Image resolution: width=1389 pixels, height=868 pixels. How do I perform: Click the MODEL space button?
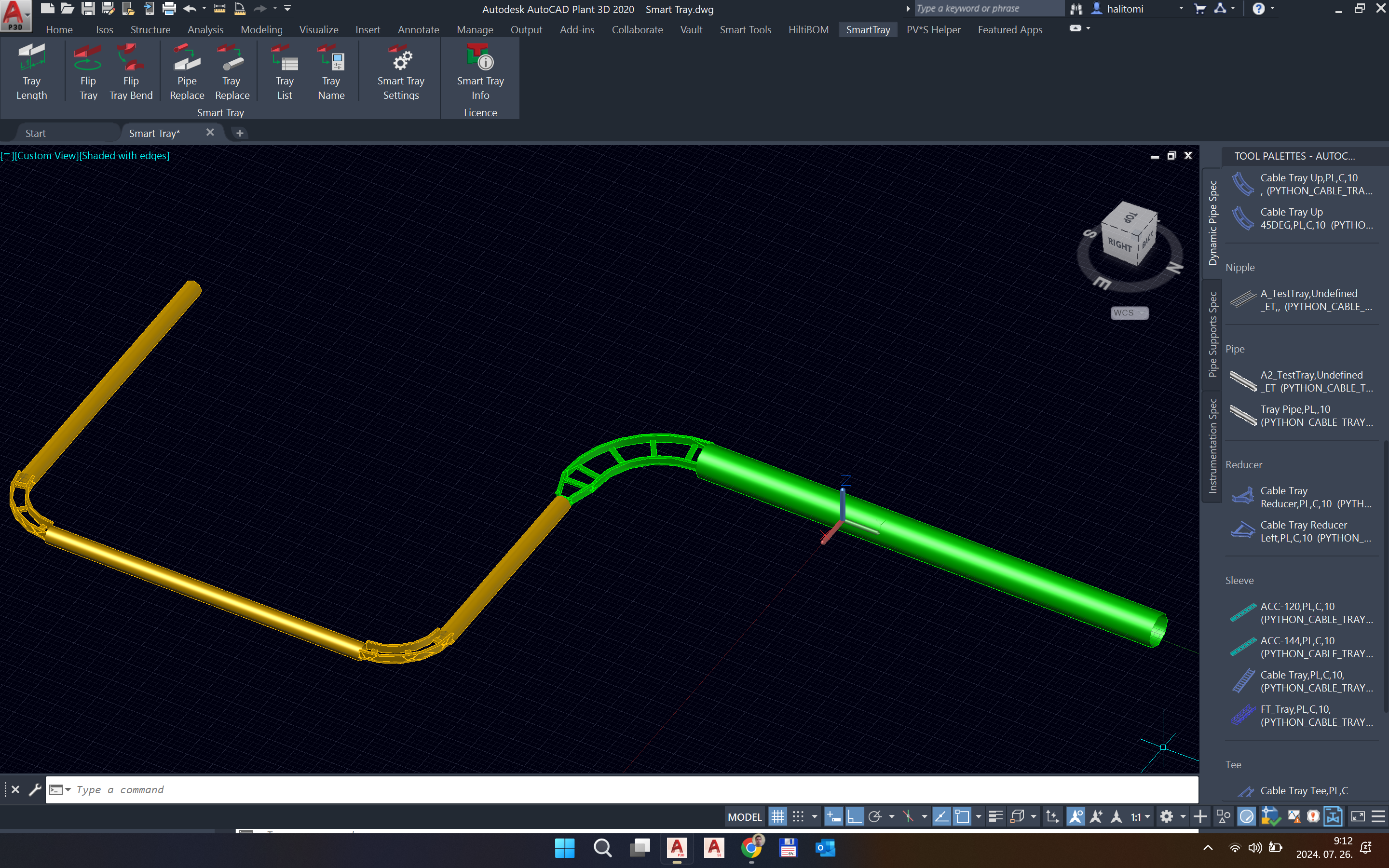click(745, 816)
